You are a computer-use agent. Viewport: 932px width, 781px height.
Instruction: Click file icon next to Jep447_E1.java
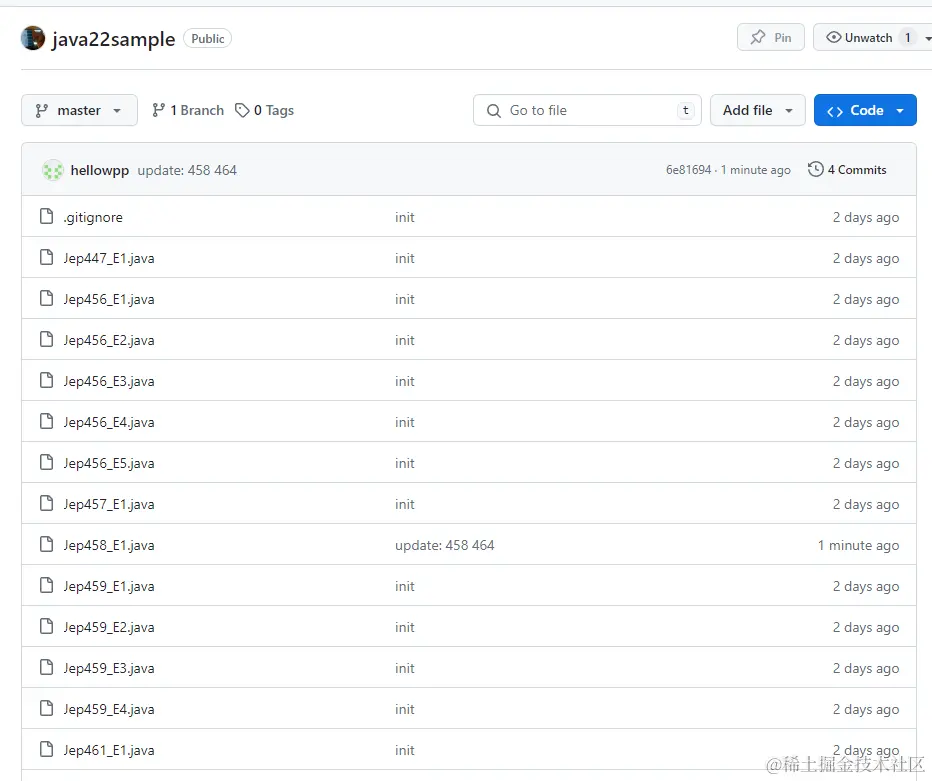[x=46, y=257]
